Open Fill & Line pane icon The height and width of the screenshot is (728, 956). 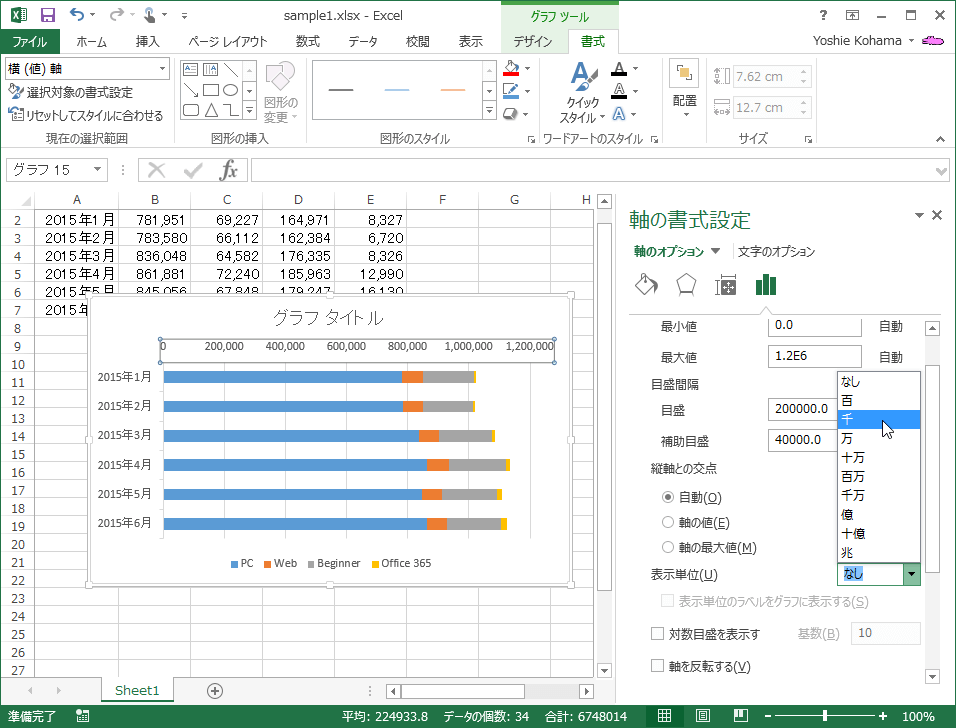646,285
